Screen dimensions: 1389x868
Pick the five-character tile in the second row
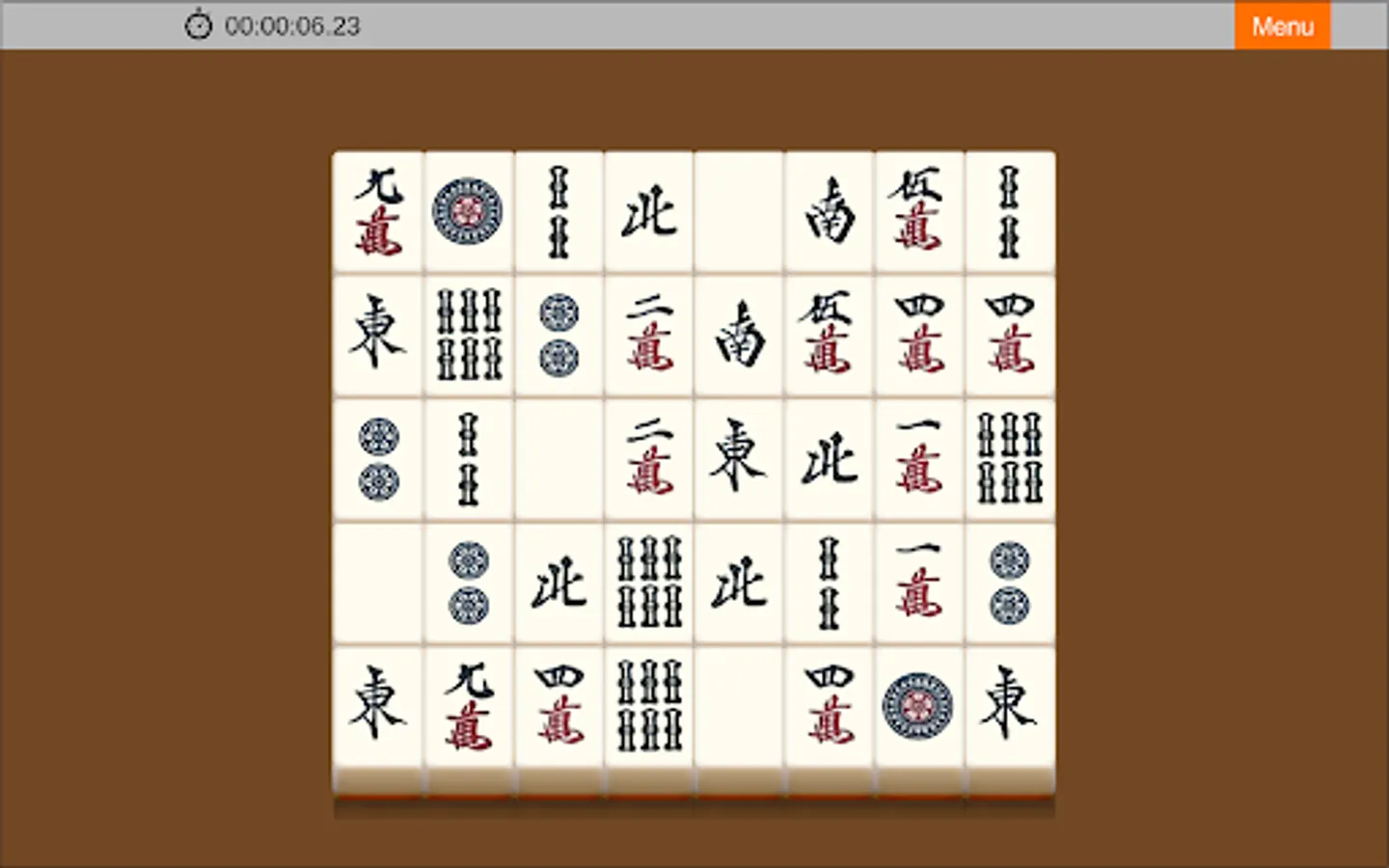(x=829, y=336)
